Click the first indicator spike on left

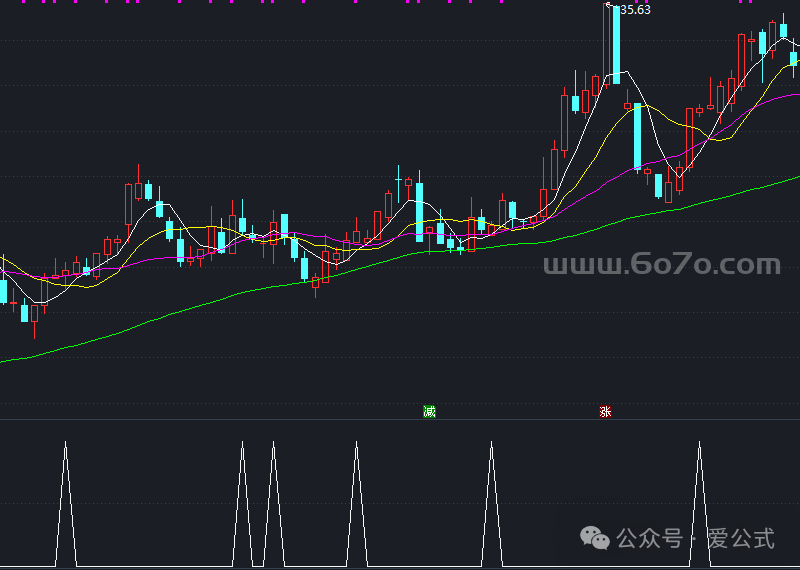point(66,500)
